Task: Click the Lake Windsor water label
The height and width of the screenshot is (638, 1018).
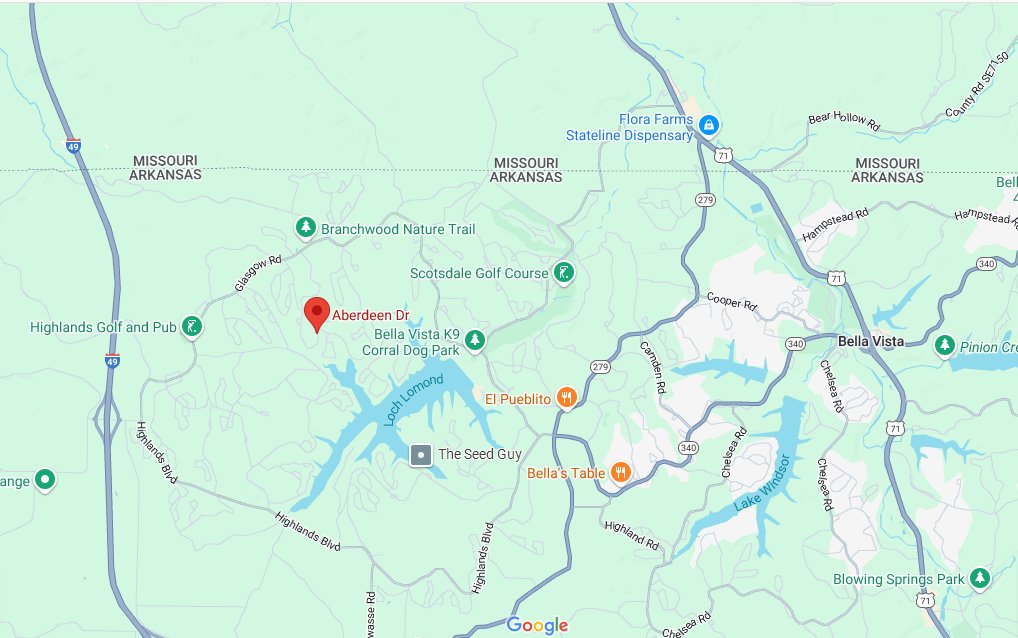Action: [x=763, y=483]
